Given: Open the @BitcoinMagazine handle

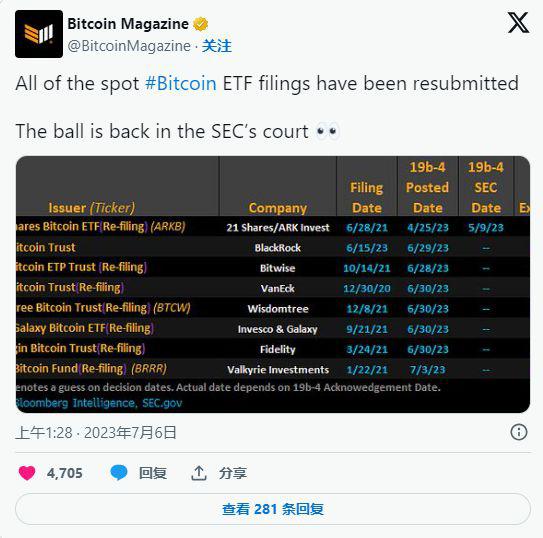Looking at the screenshot, I should pos(129,46).
